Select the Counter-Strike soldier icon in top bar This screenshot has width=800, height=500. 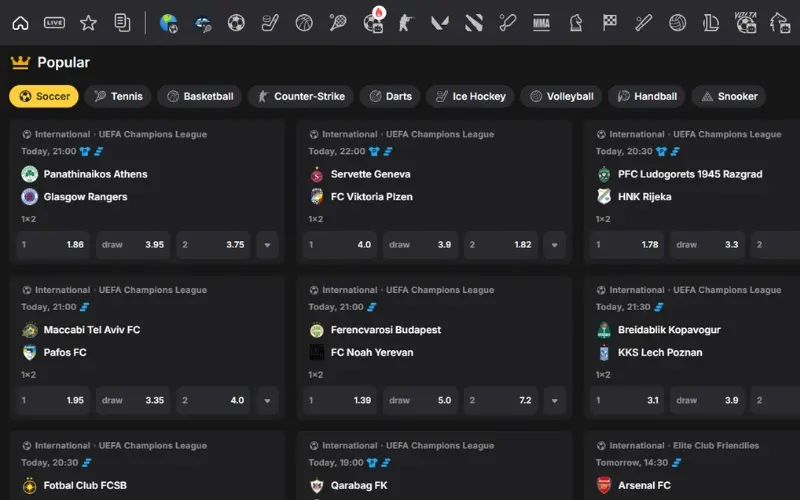[x=406, y=23]
